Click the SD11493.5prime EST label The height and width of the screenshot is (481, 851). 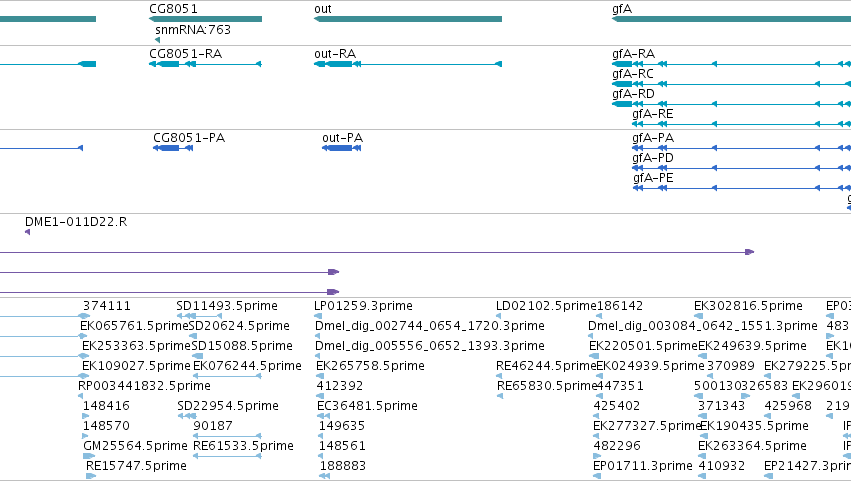point(227,306)
